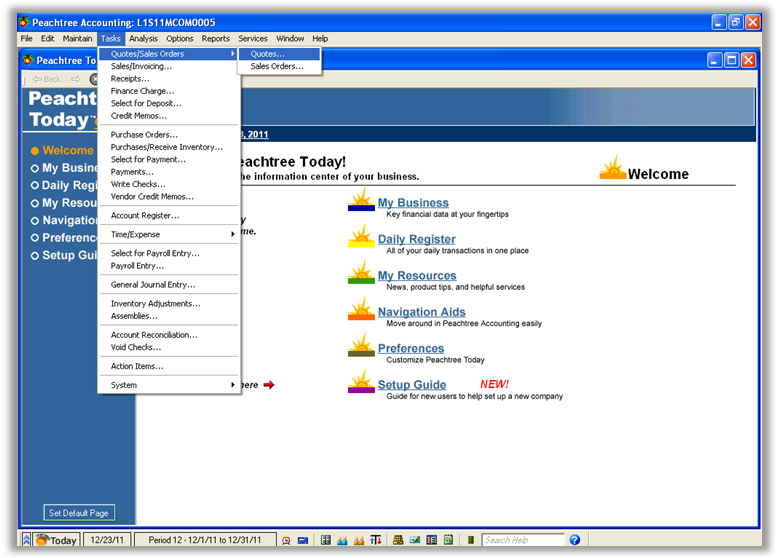Image resolution: width=779 pixels, height=558 pixels.
Task: Click the orange people icon in status bar
Action: click(359, 540)
